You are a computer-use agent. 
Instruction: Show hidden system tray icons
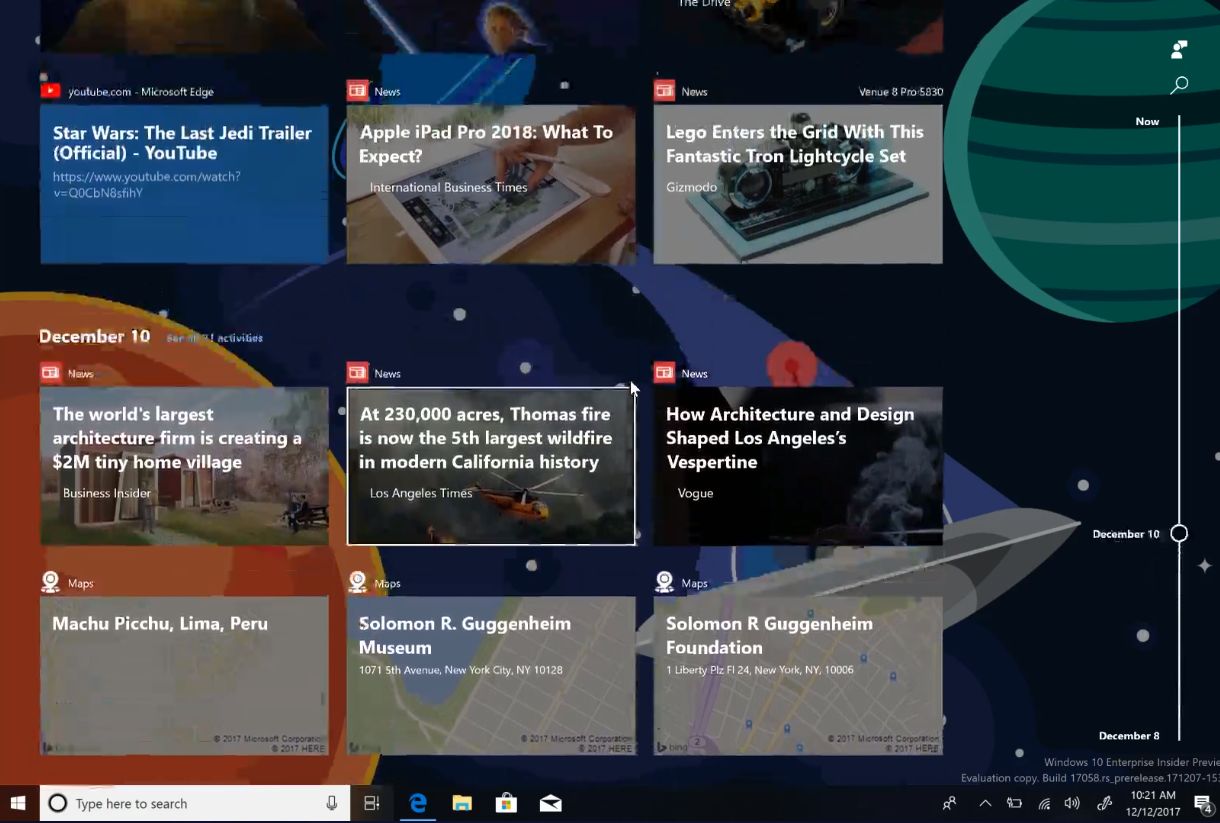point(985,803)
